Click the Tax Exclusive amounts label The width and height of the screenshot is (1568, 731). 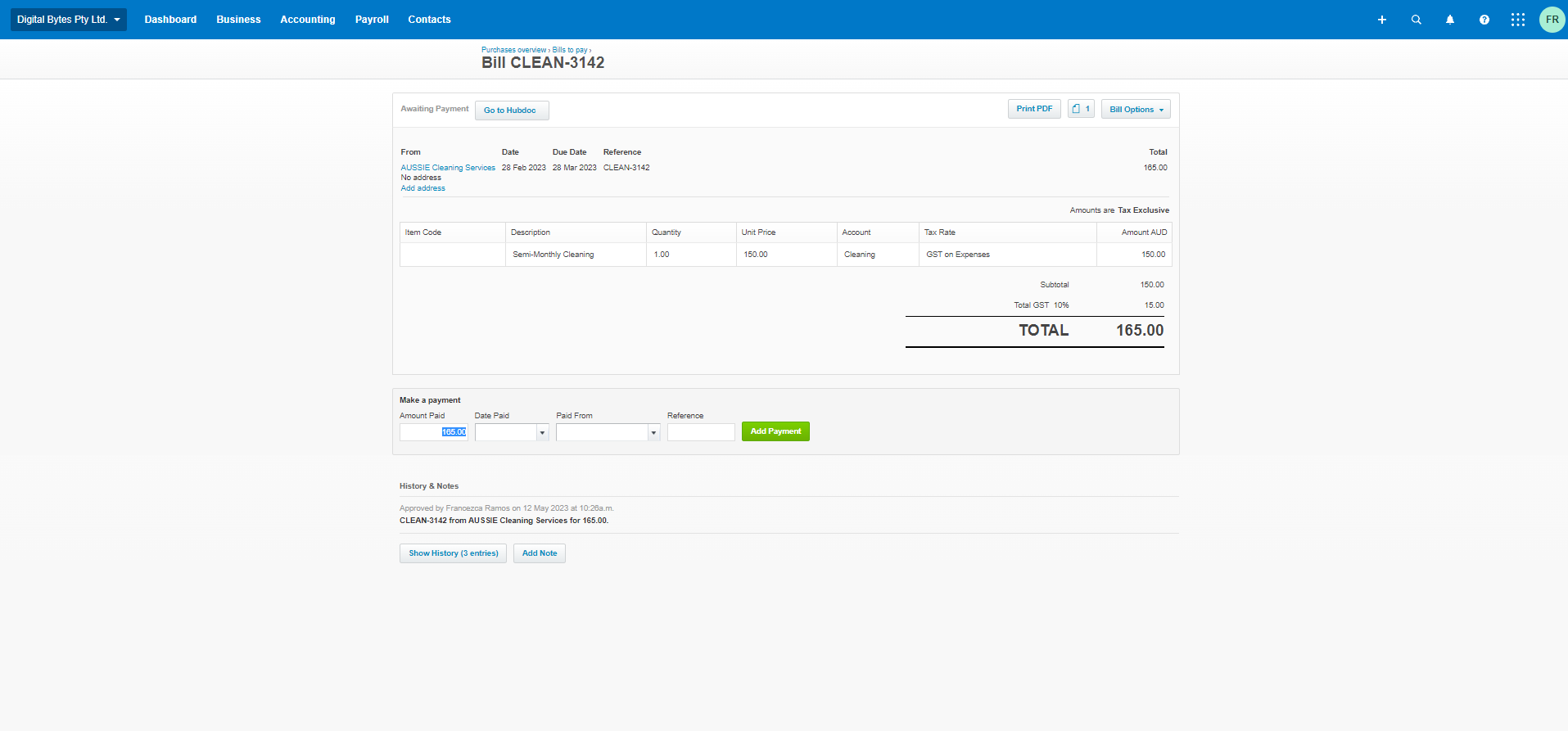tap(1144, 210)
